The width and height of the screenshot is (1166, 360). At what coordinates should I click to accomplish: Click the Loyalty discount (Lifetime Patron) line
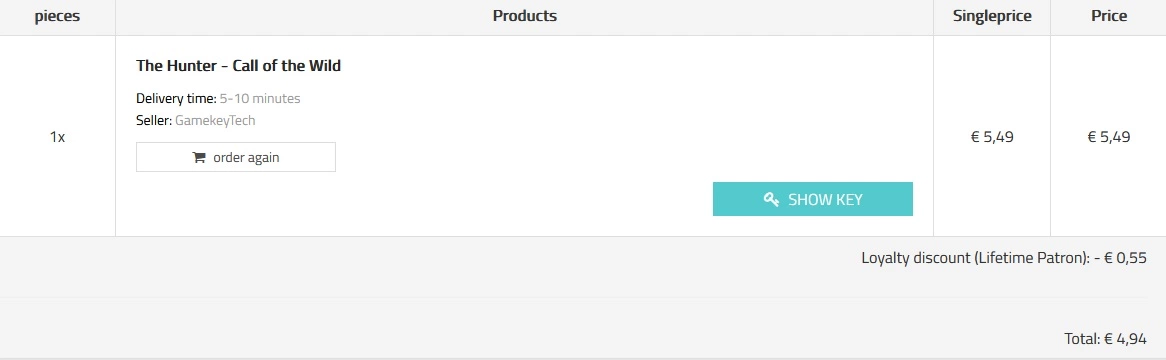click(x=1004, y=258)
